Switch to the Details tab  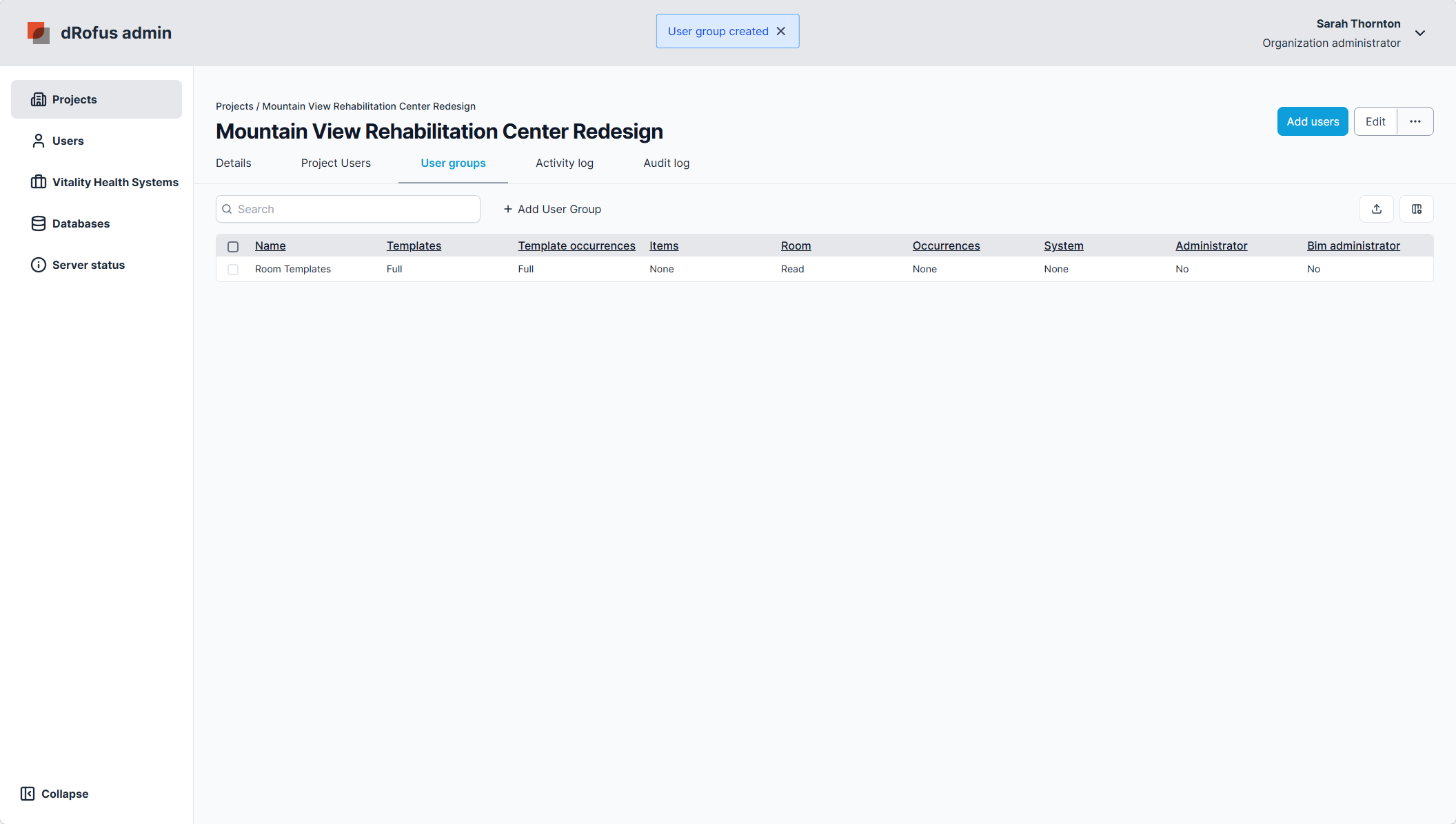[x=233, y=163]
